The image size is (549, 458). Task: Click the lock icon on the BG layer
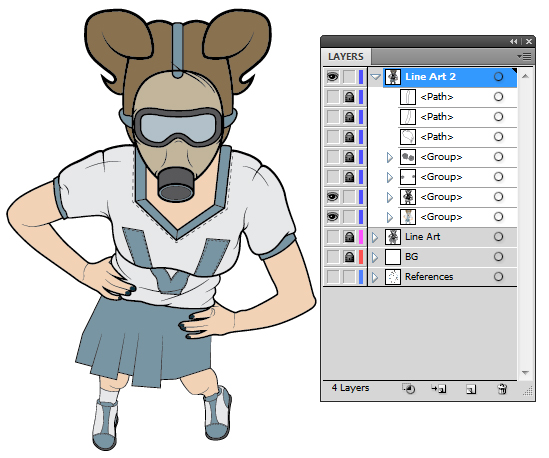pyautogui.click(x=349, y=257)
